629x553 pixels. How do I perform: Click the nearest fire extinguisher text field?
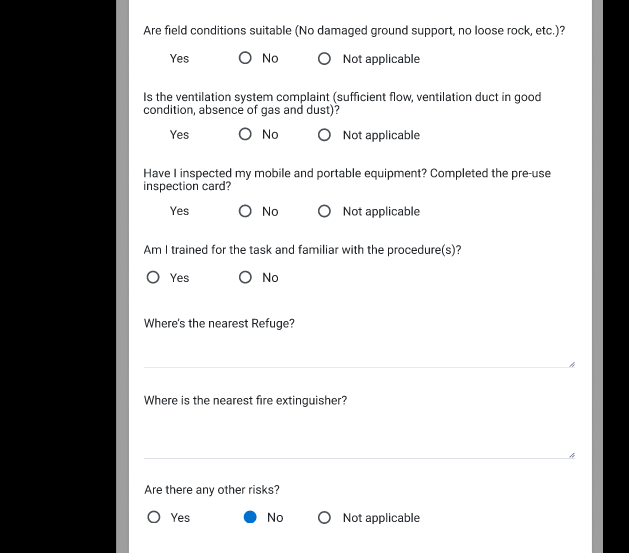tap(359, 436)
